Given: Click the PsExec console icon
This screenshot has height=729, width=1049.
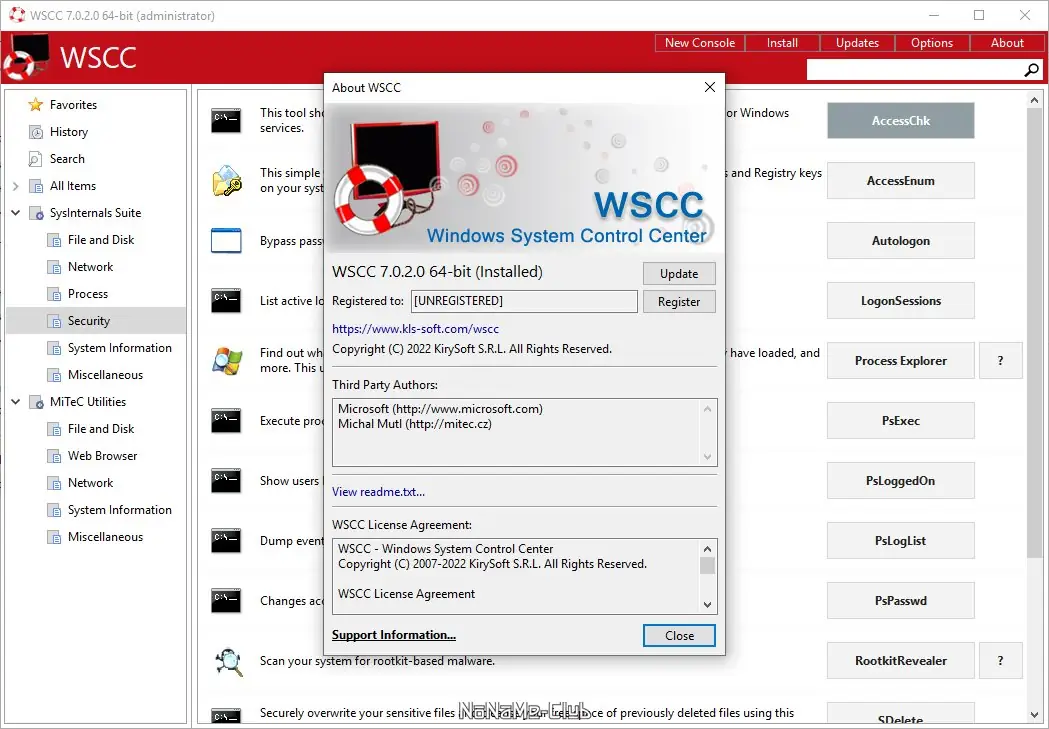Looking at the screenshot, I should point(226,421).
